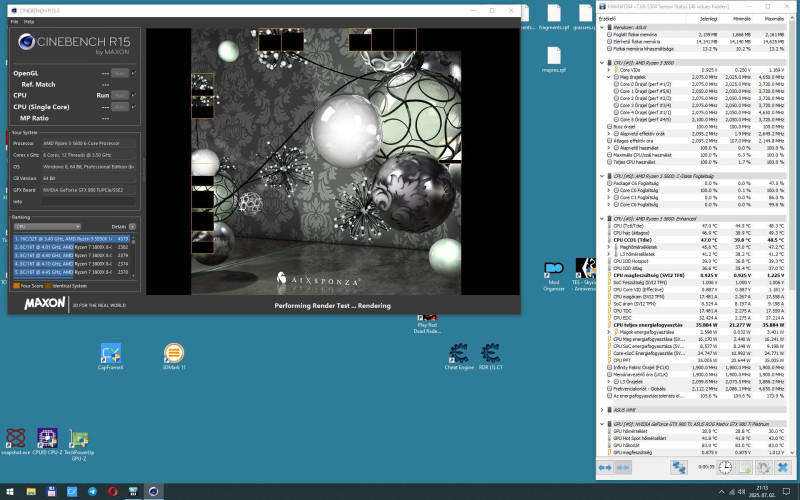Click the blue X close-sensors icon in HWiNFO
The width and height of the screenshot is (800, 500).
pyautogui.click(x=783, y=467)
